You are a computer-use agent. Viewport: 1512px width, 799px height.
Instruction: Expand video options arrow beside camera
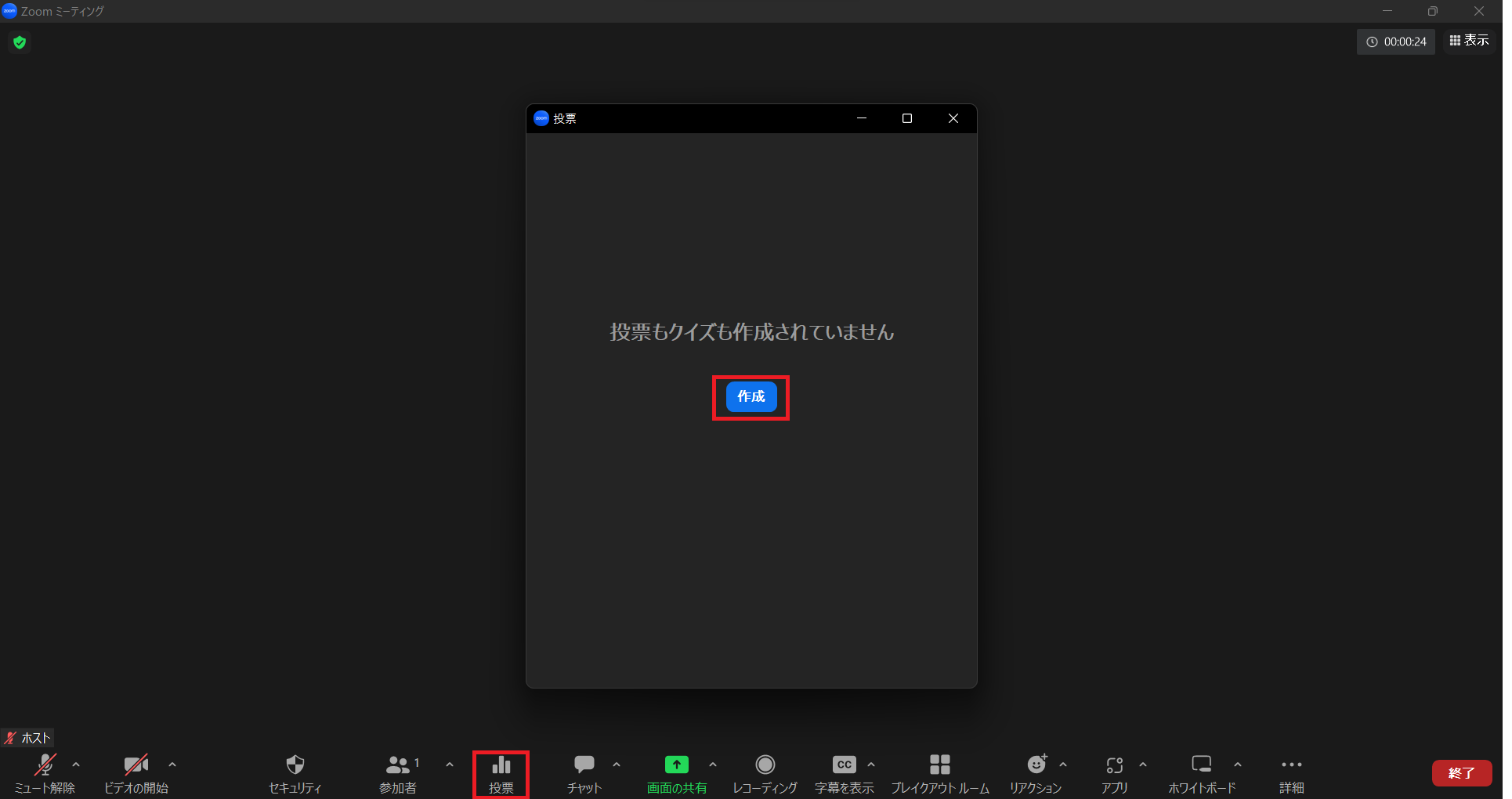172,765
